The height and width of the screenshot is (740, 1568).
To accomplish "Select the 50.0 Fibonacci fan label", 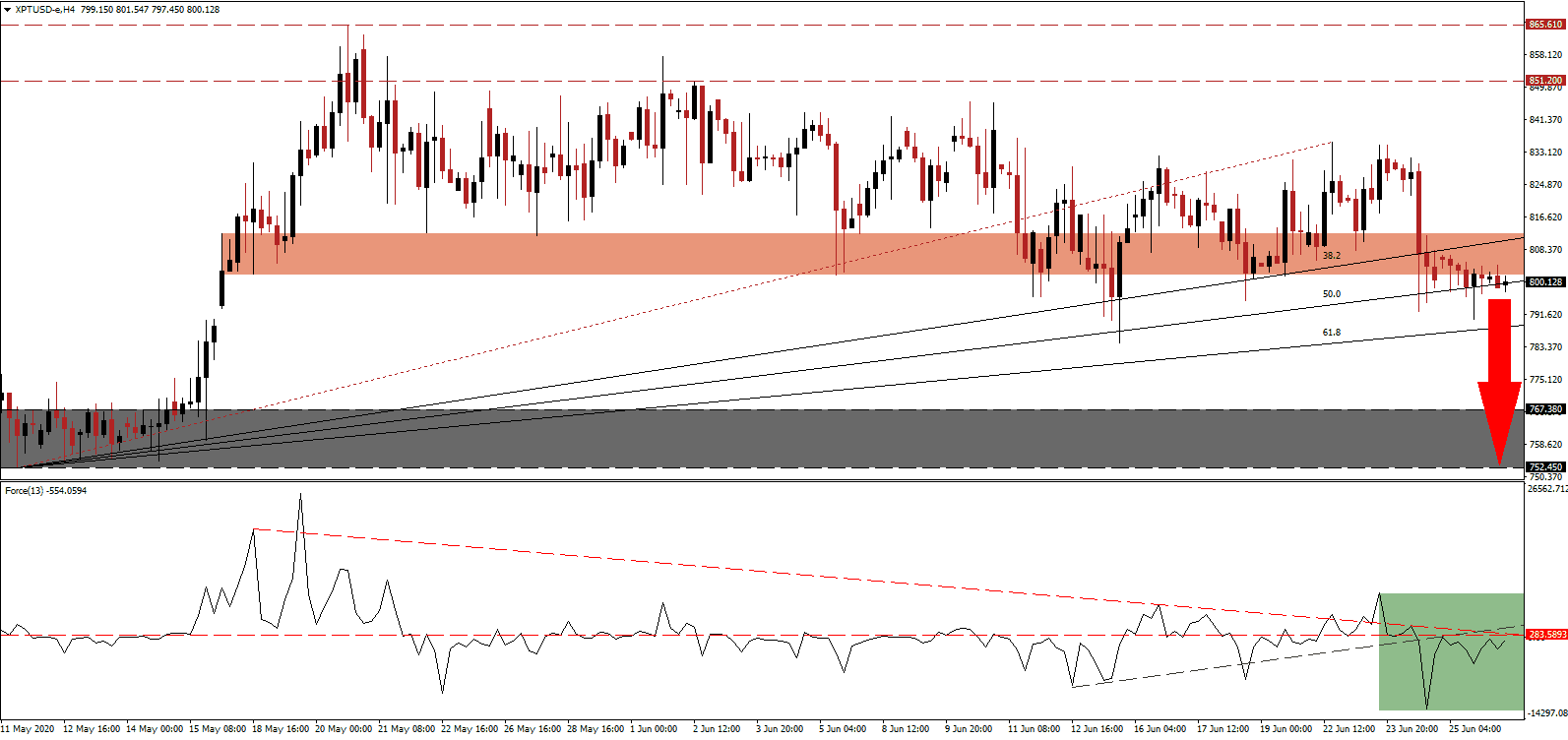I will click(x=1331, y=294).
